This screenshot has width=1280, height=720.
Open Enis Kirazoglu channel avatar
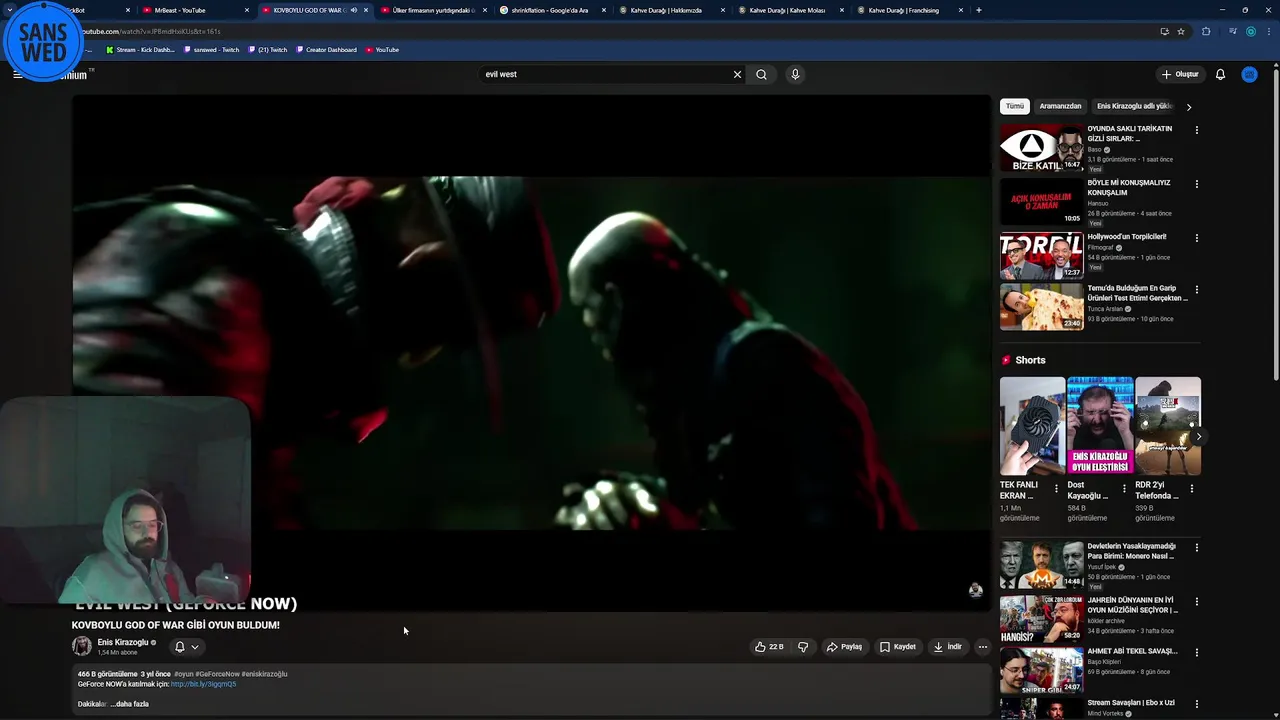click(81, 646)
